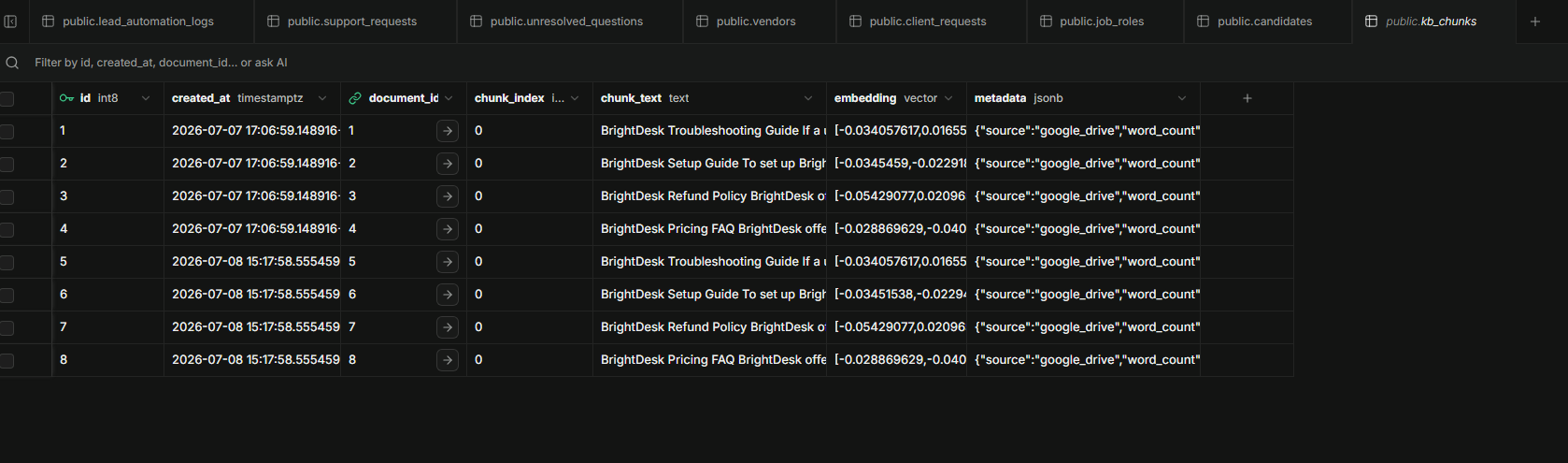This screenshot has height=463, width=1568.
Task: Click the metadata column header
Action: click(x=1084, y=98)
